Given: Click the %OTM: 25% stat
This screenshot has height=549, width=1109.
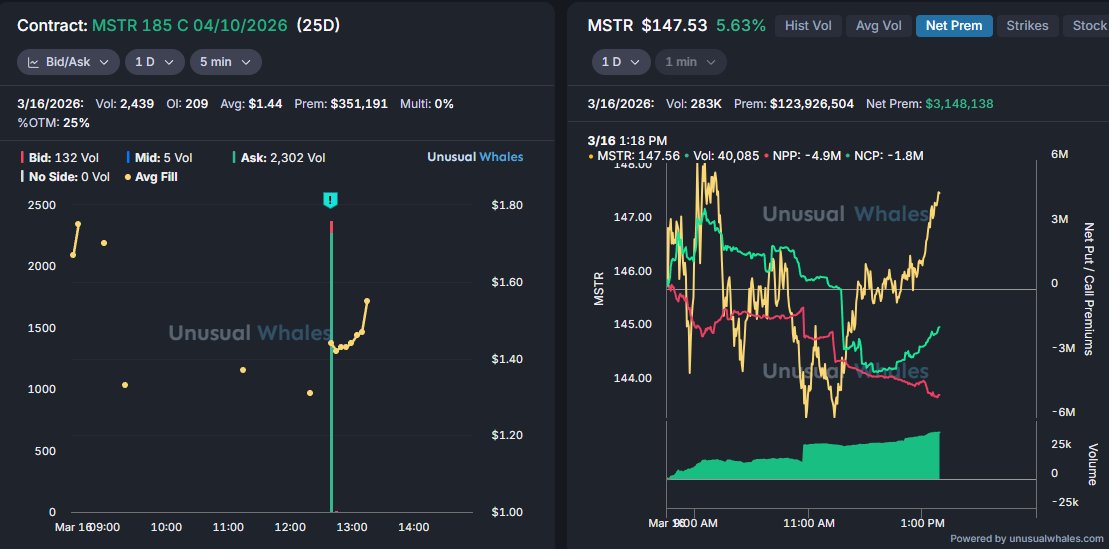Looking at the screenshot, I should click(53, 122).
